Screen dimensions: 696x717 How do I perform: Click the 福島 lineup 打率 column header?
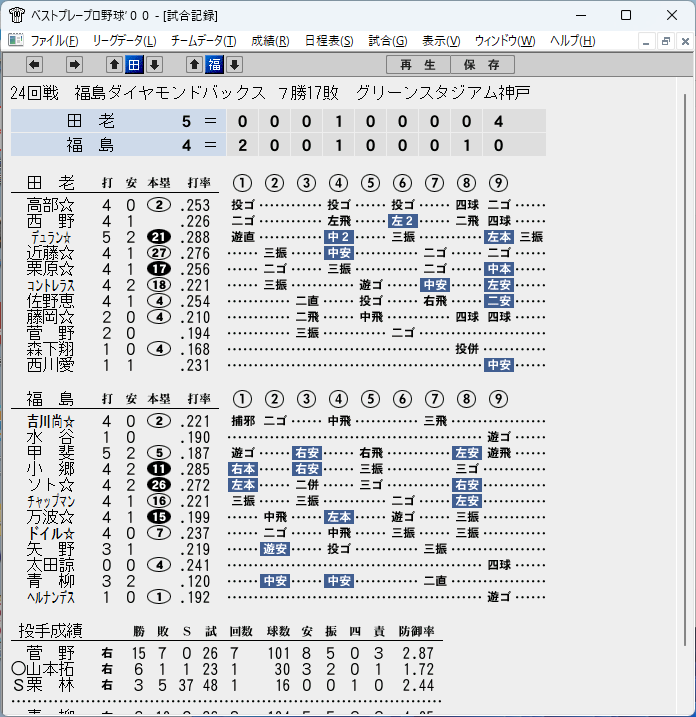tap(199, 399)
